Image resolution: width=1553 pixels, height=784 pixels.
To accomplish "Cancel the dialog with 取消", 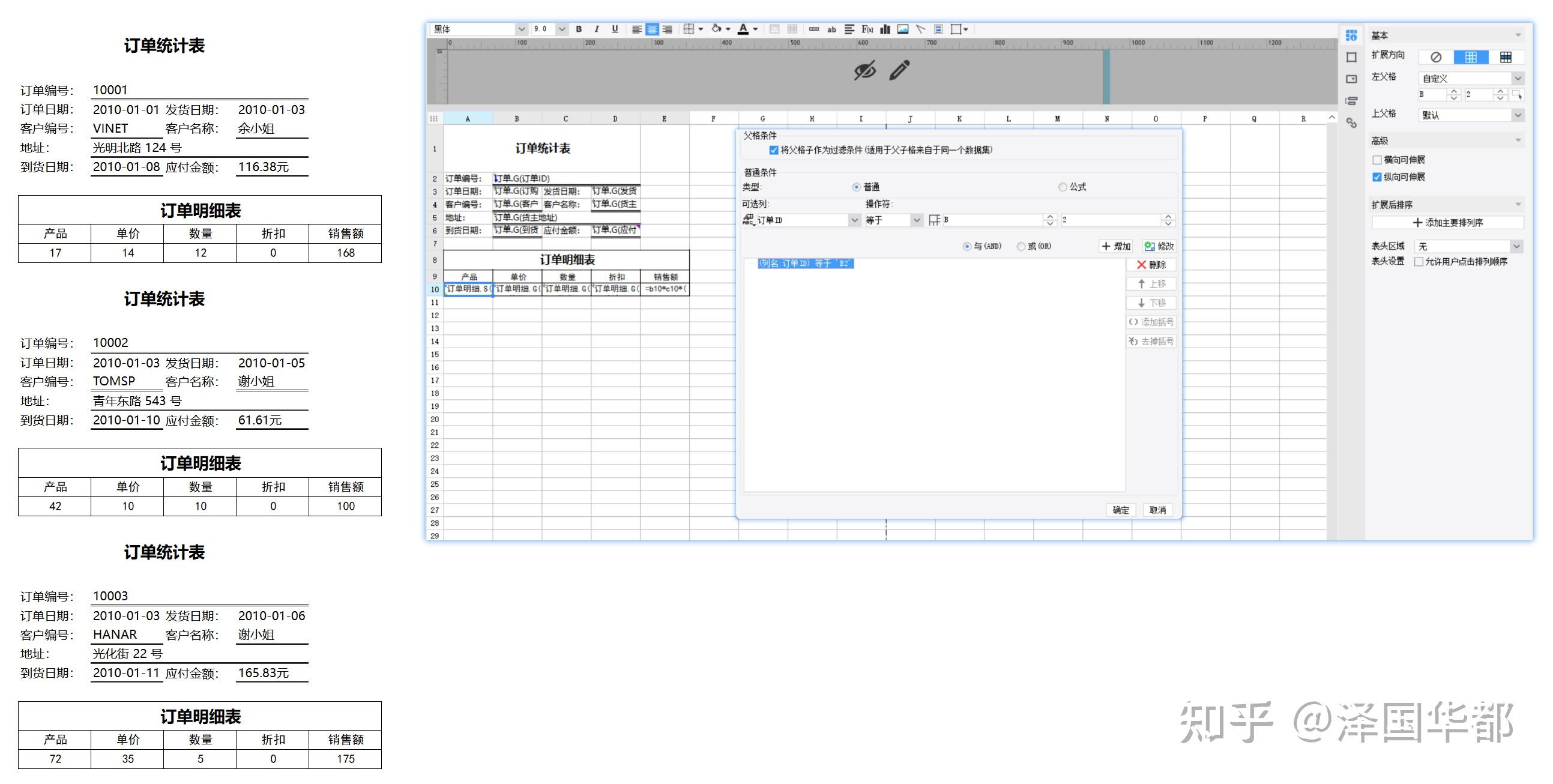I will (x=1157, y=510).
